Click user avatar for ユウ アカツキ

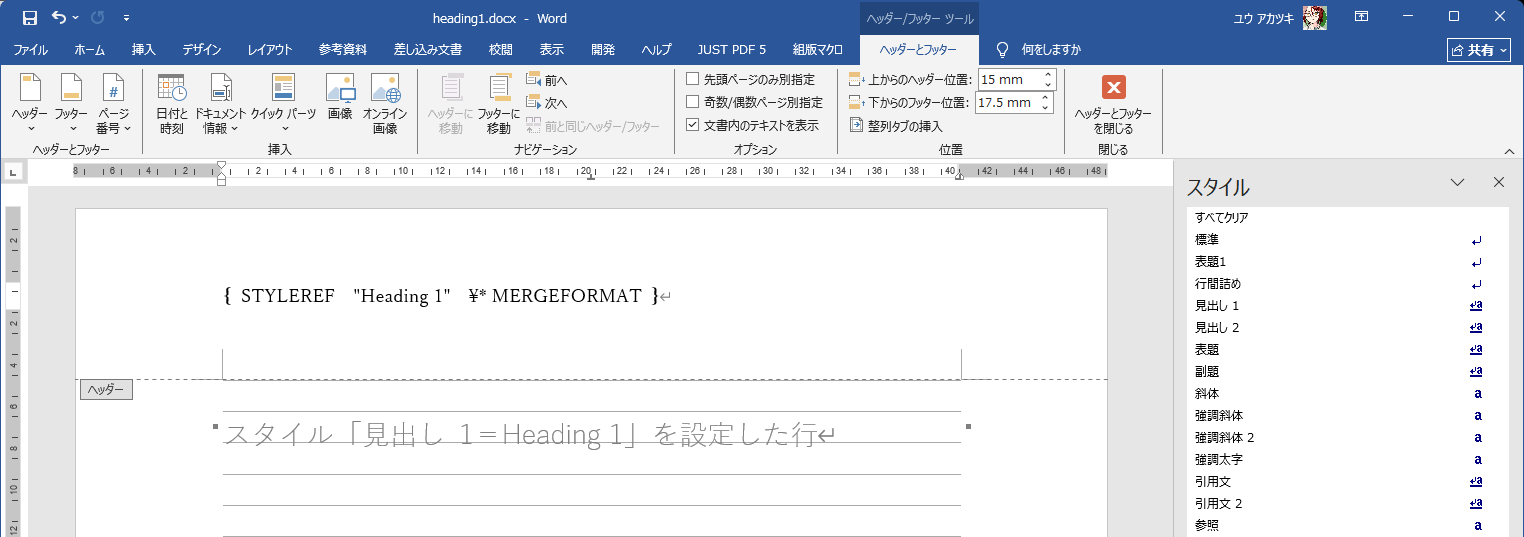[1315, 18]
